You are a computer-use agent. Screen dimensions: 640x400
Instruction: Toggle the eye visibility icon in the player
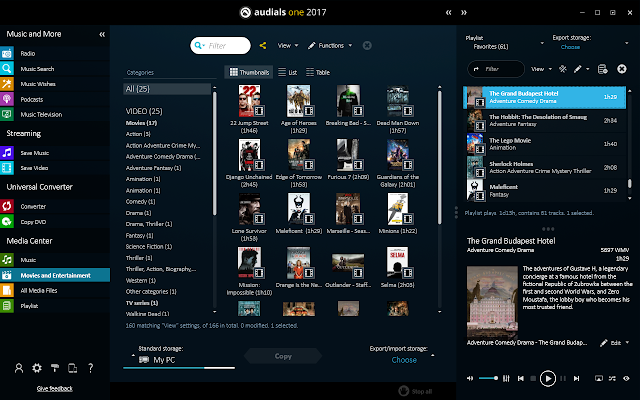pyautogui.click(x=626, y=378)
